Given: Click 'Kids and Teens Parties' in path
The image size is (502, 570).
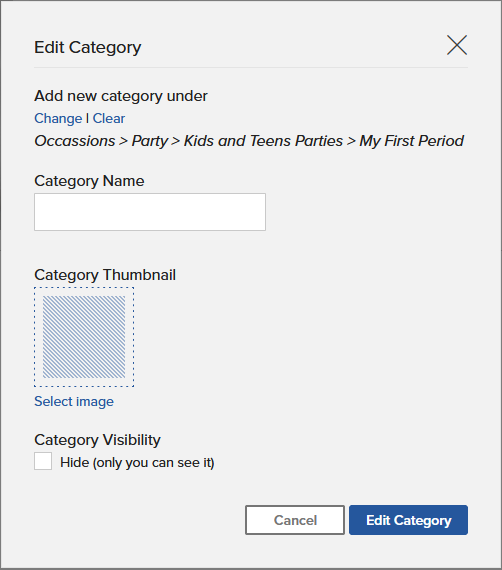Looking at the screenshot, I should [263, 141].
